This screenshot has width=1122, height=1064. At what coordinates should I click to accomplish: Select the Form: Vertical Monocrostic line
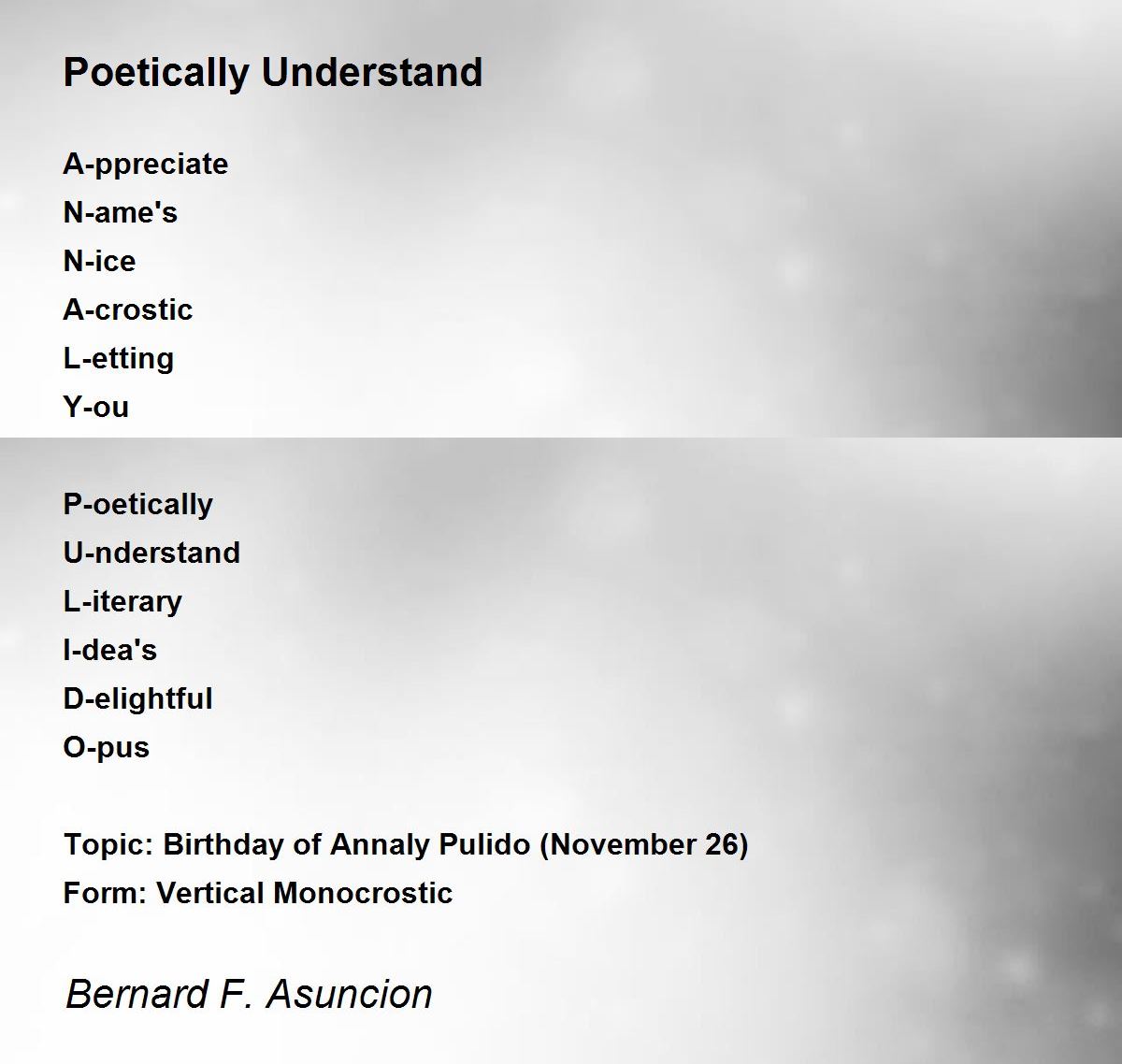[258, 893]
